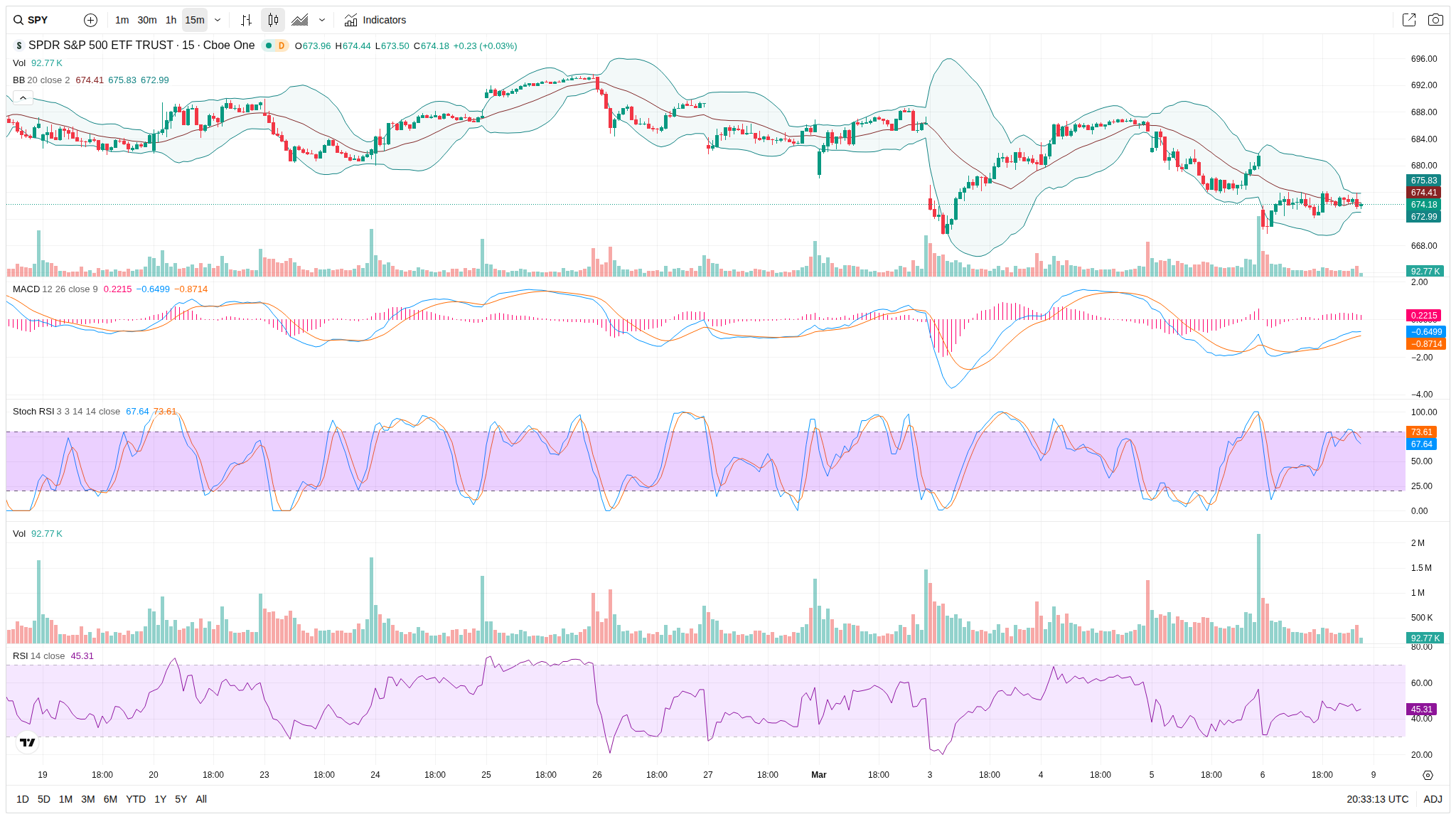Collapse the indicator legend chevron
1456x819 pixels.
[23, 97]
